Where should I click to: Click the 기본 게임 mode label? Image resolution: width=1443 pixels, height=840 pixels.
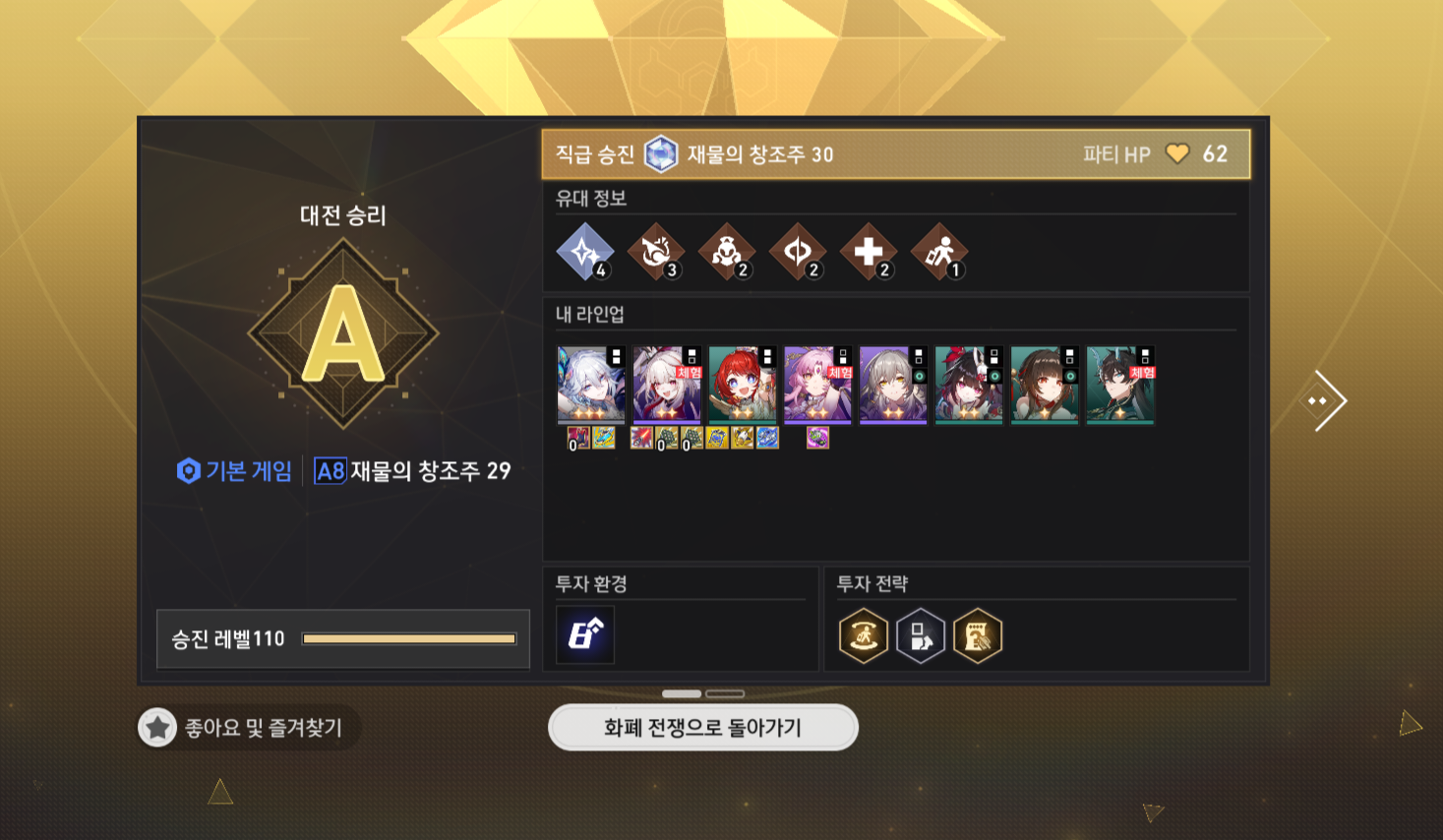click(234, 471)
